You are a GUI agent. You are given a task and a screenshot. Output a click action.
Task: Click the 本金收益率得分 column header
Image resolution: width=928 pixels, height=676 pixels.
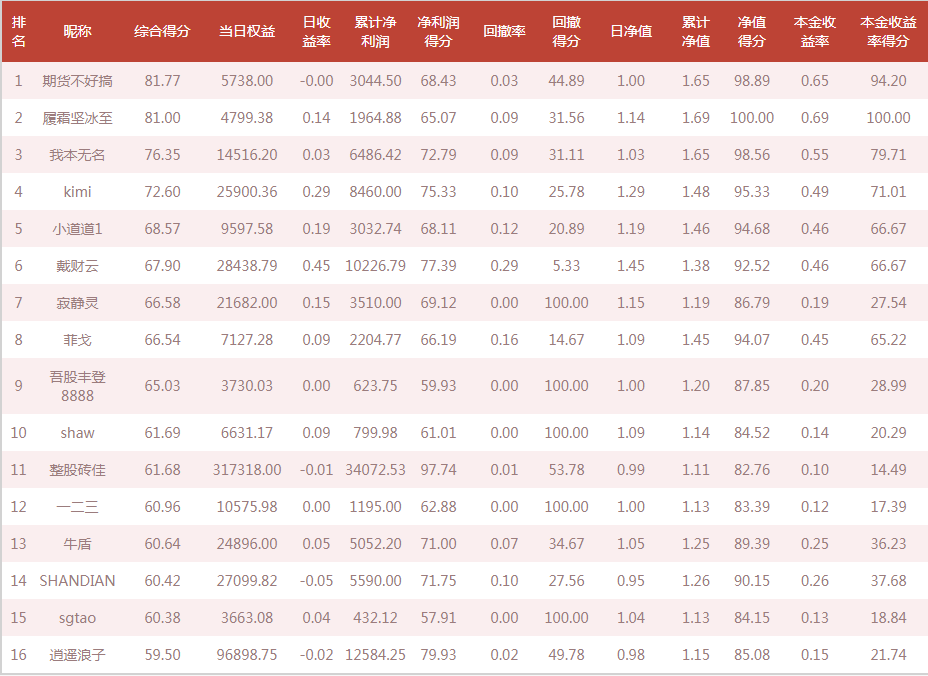(x=888, y=31)
